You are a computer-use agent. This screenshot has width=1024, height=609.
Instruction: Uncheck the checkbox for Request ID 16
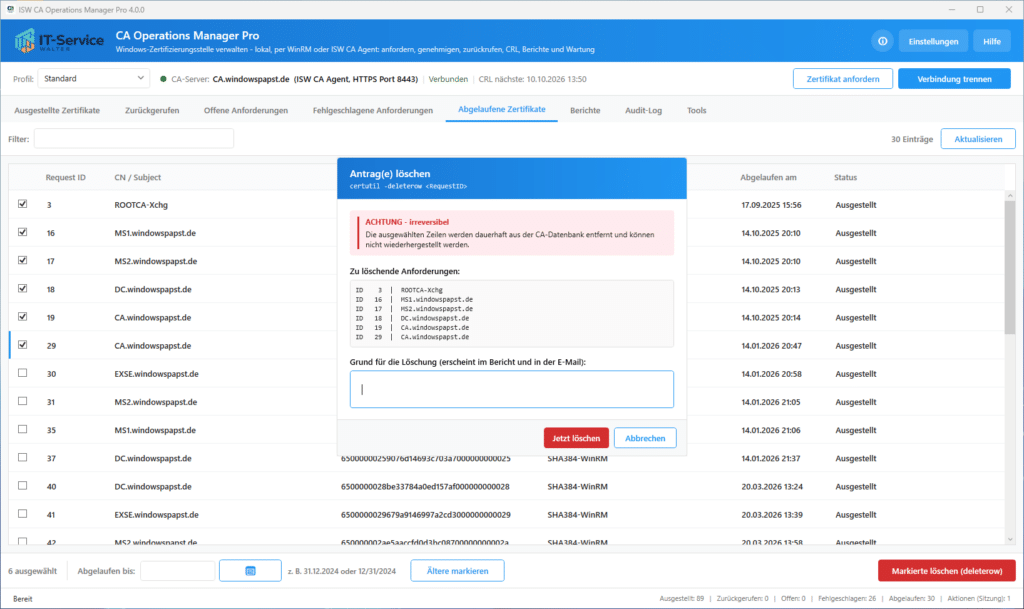[x=23, y=232]
